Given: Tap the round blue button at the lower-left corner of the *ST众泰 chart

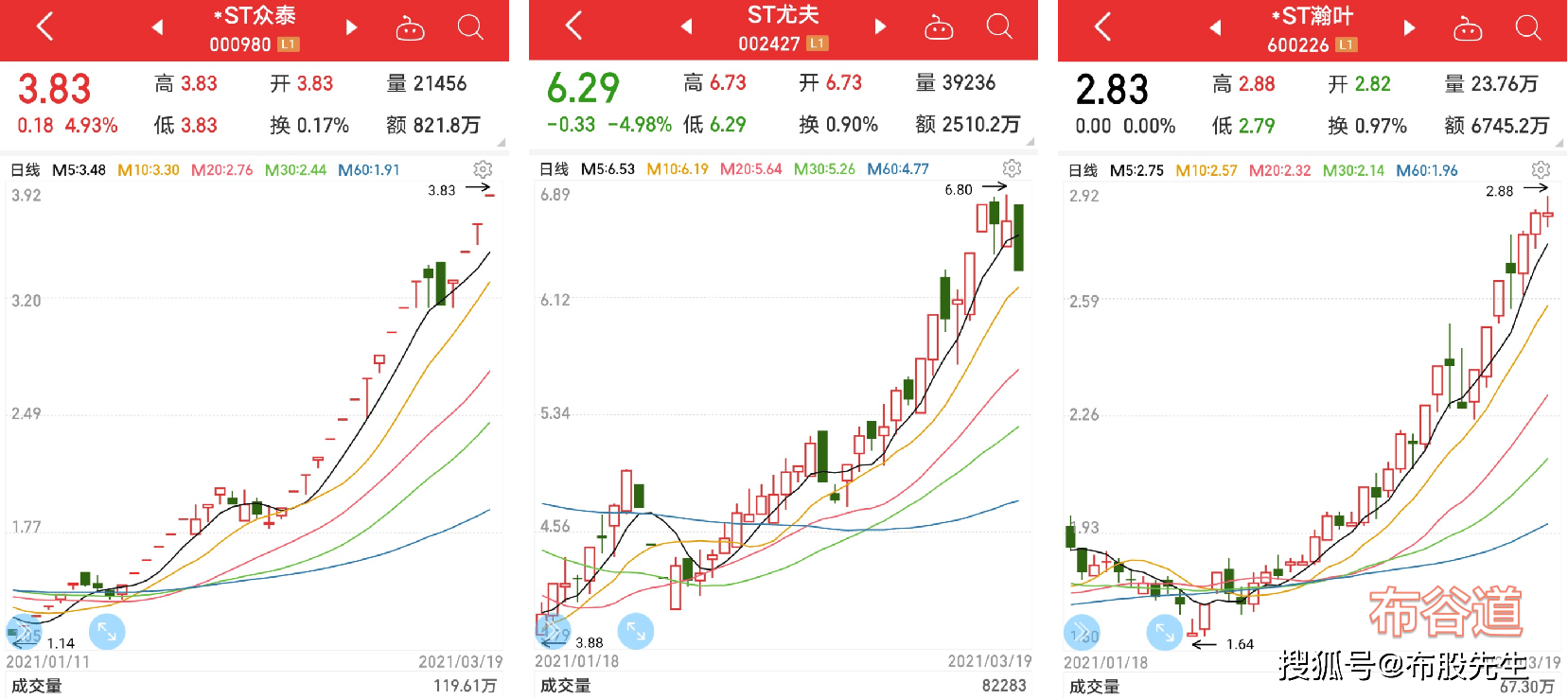Looking at the screenshot, I should click(24, 632).
